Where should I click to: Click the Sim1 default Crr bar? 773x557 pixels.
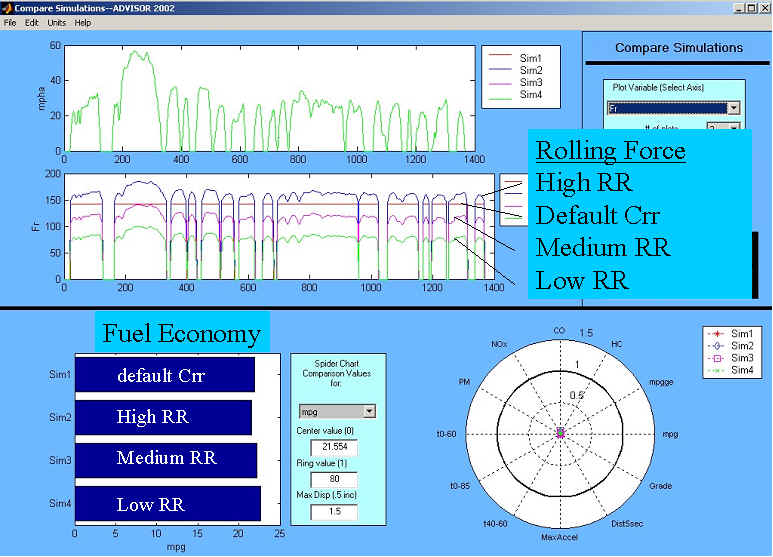[x=165, y=375]
